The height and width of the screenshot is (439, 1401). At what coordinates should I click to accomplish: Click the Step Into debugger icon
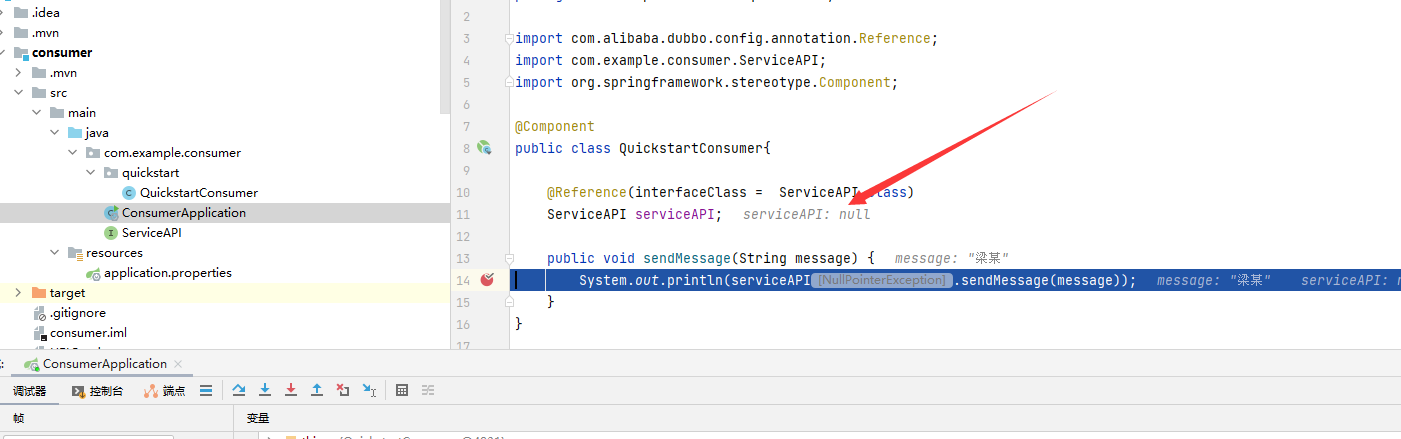click(265, 390)
